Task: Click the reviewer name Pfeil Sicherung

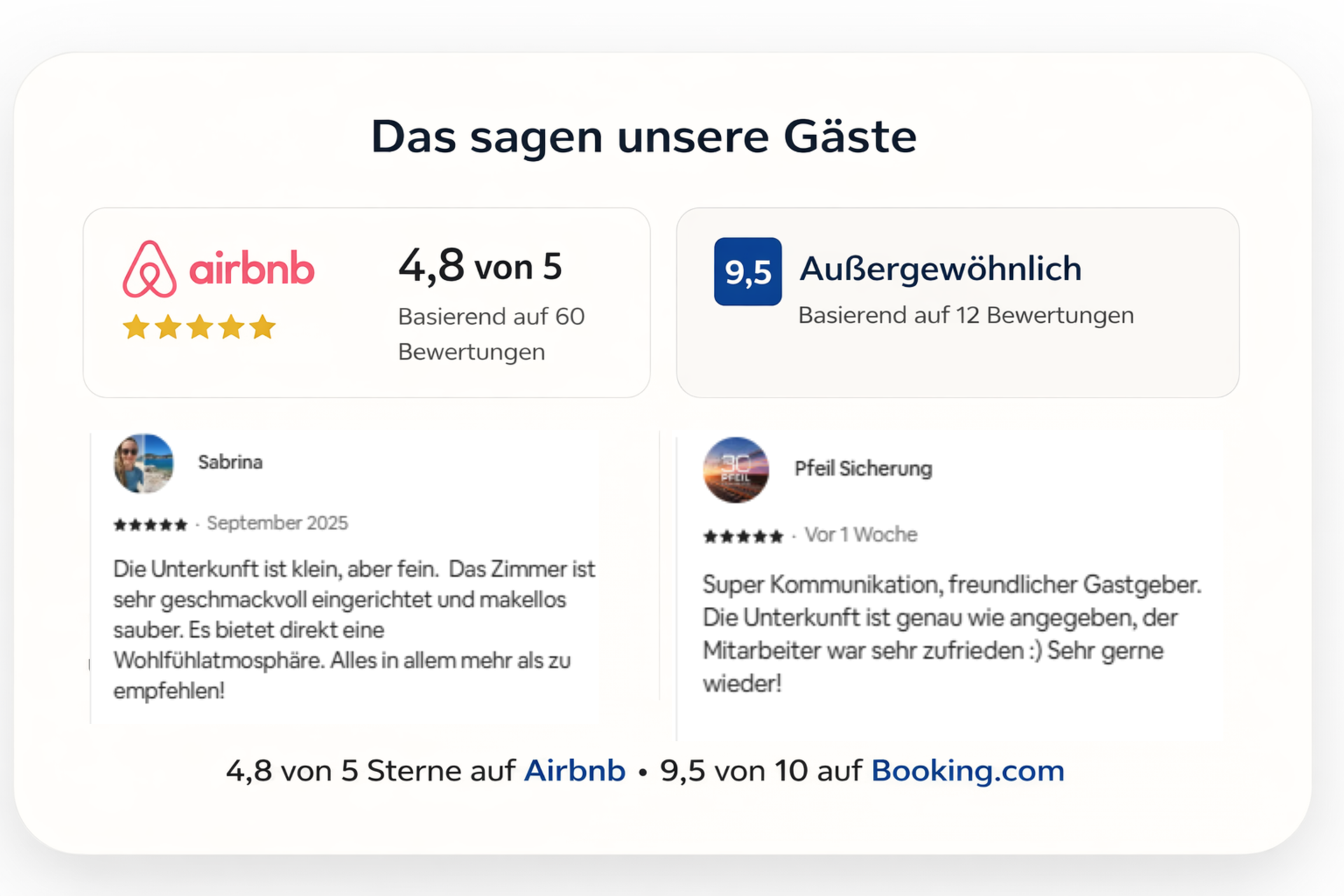Action: (863, 468)
